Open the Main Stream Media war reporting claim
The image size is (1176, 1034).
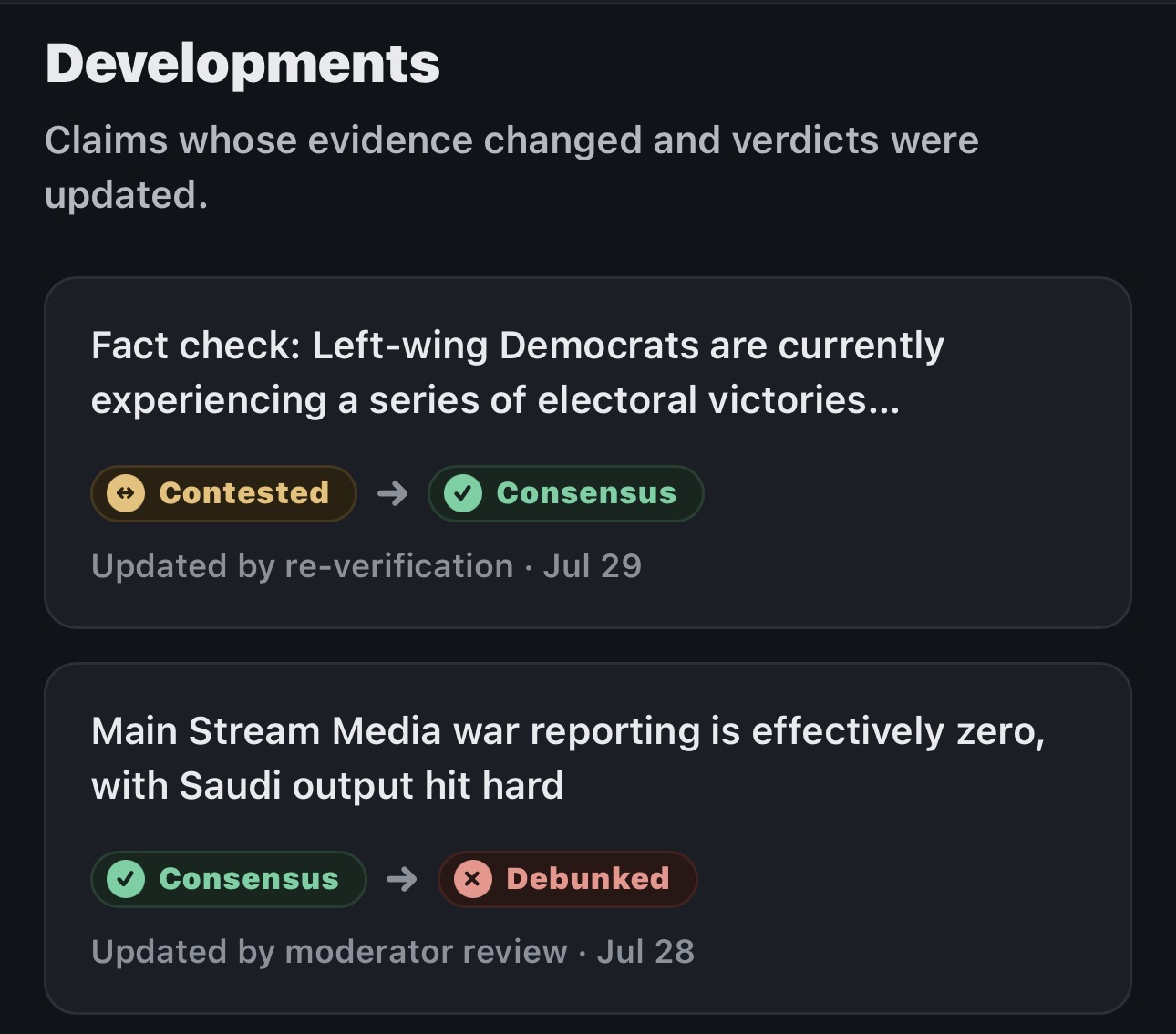tap(568, 759)
